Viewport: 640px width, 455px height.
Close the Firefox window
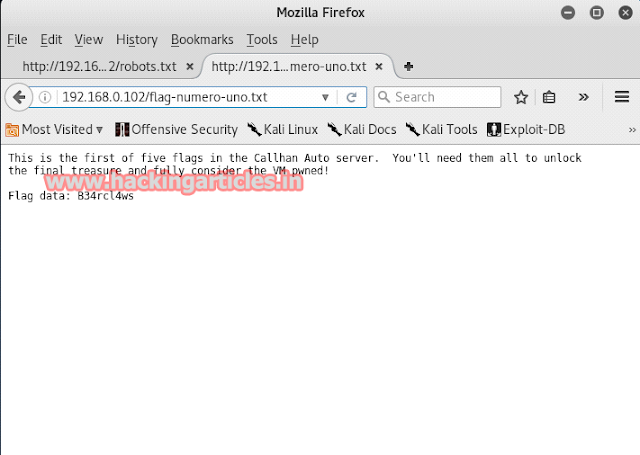[x=625, y=13]
